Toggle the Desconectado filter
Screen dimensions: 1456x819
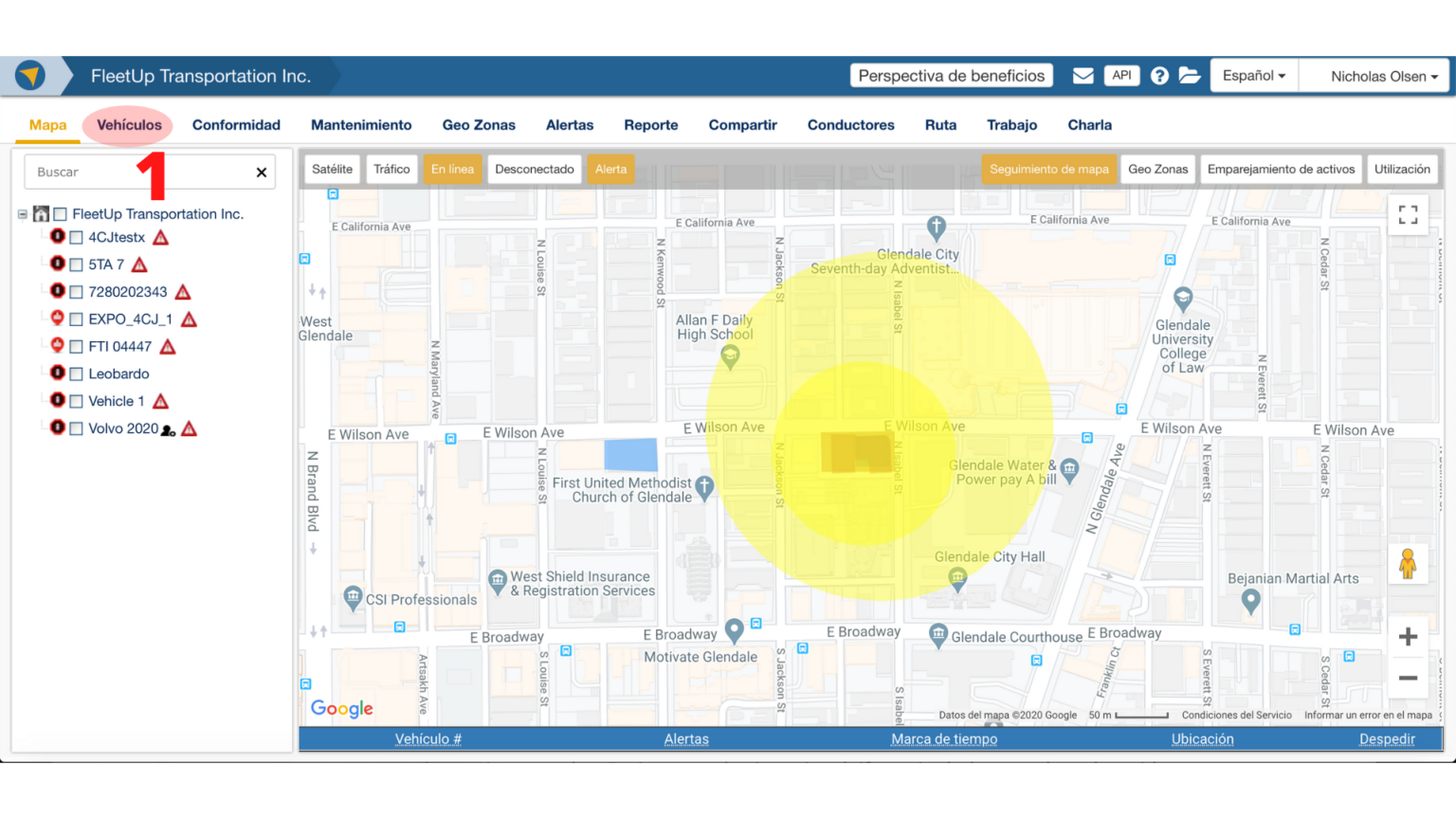(x=535, y=169)
